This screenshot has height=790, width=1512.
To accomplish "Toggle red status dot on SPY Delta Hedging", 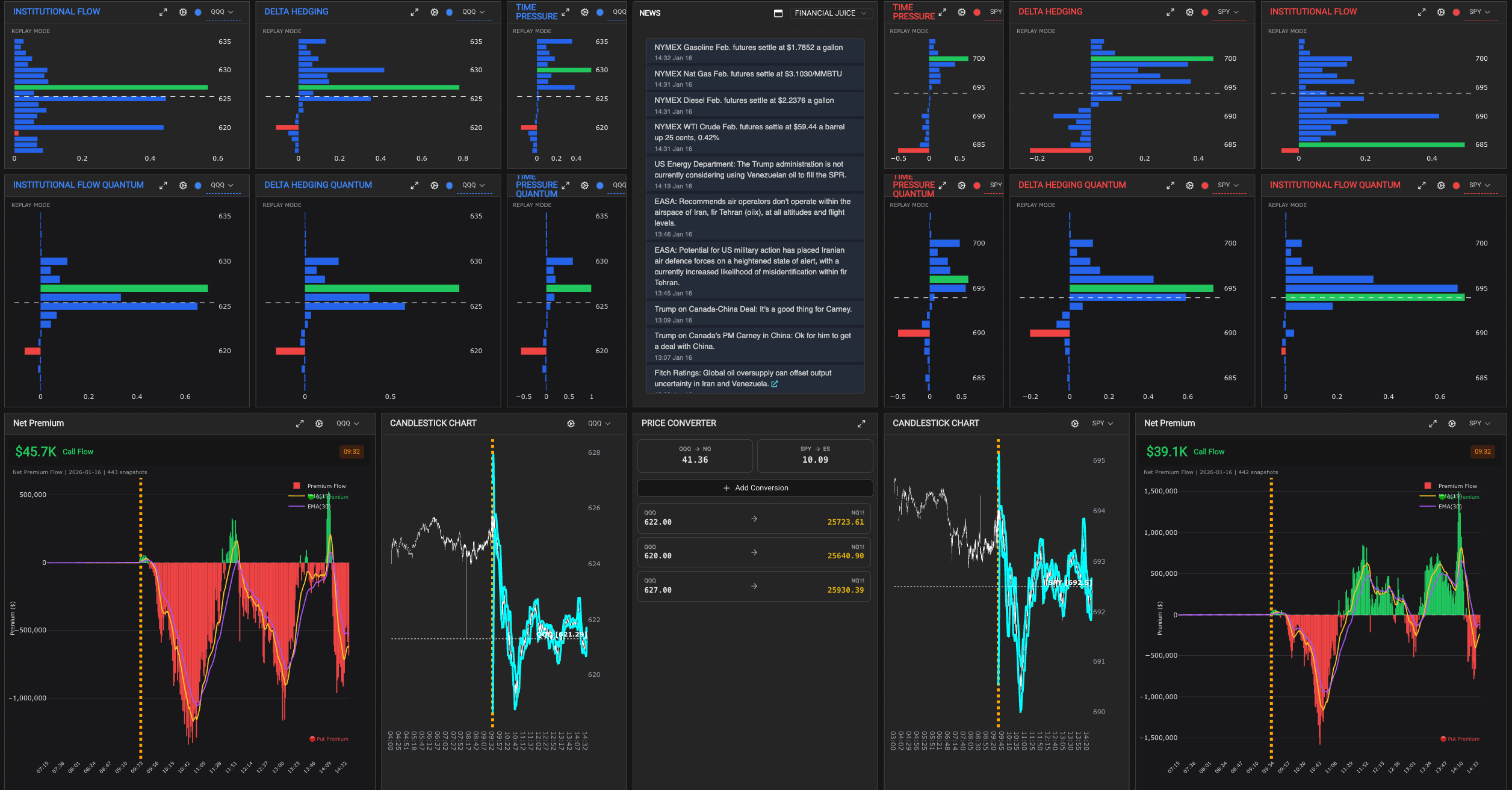I will (x=1204, y=12).
